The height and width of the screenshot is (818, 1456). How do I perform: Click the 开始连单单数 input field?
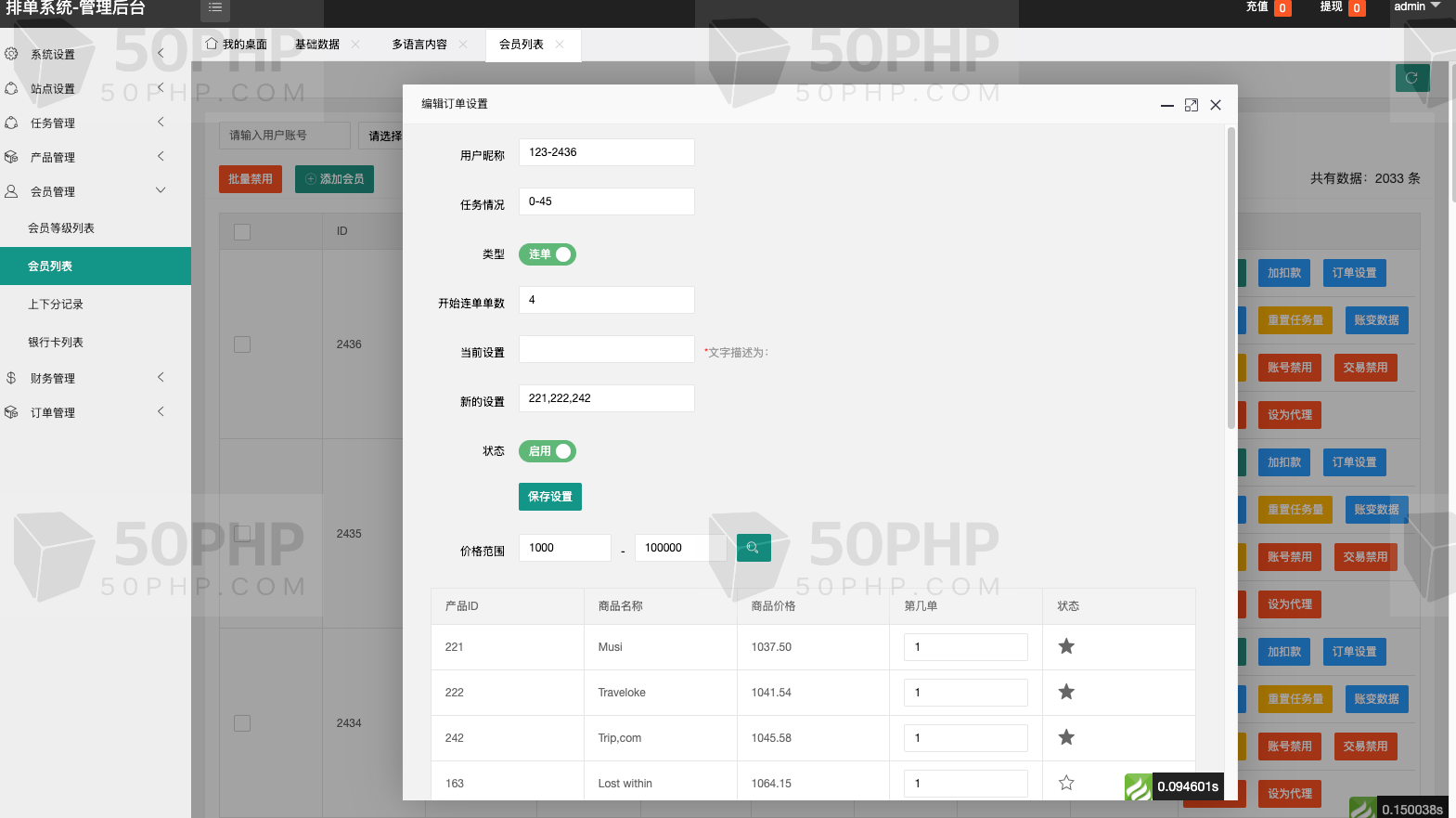606,300
